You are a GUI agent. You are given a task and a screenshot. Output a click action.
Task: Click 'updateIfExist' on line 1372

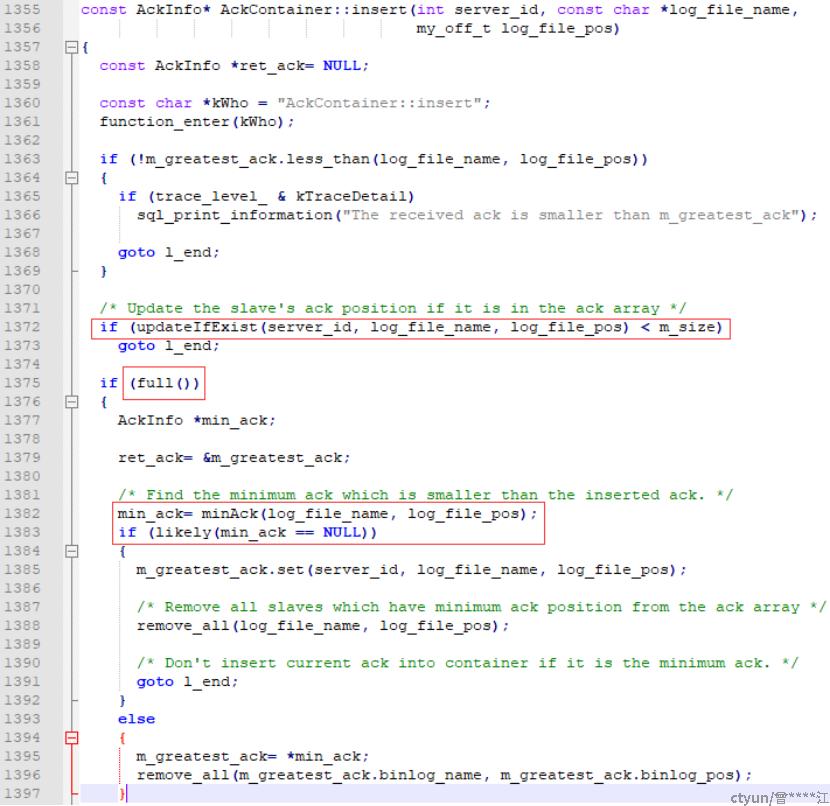point(197,327)
